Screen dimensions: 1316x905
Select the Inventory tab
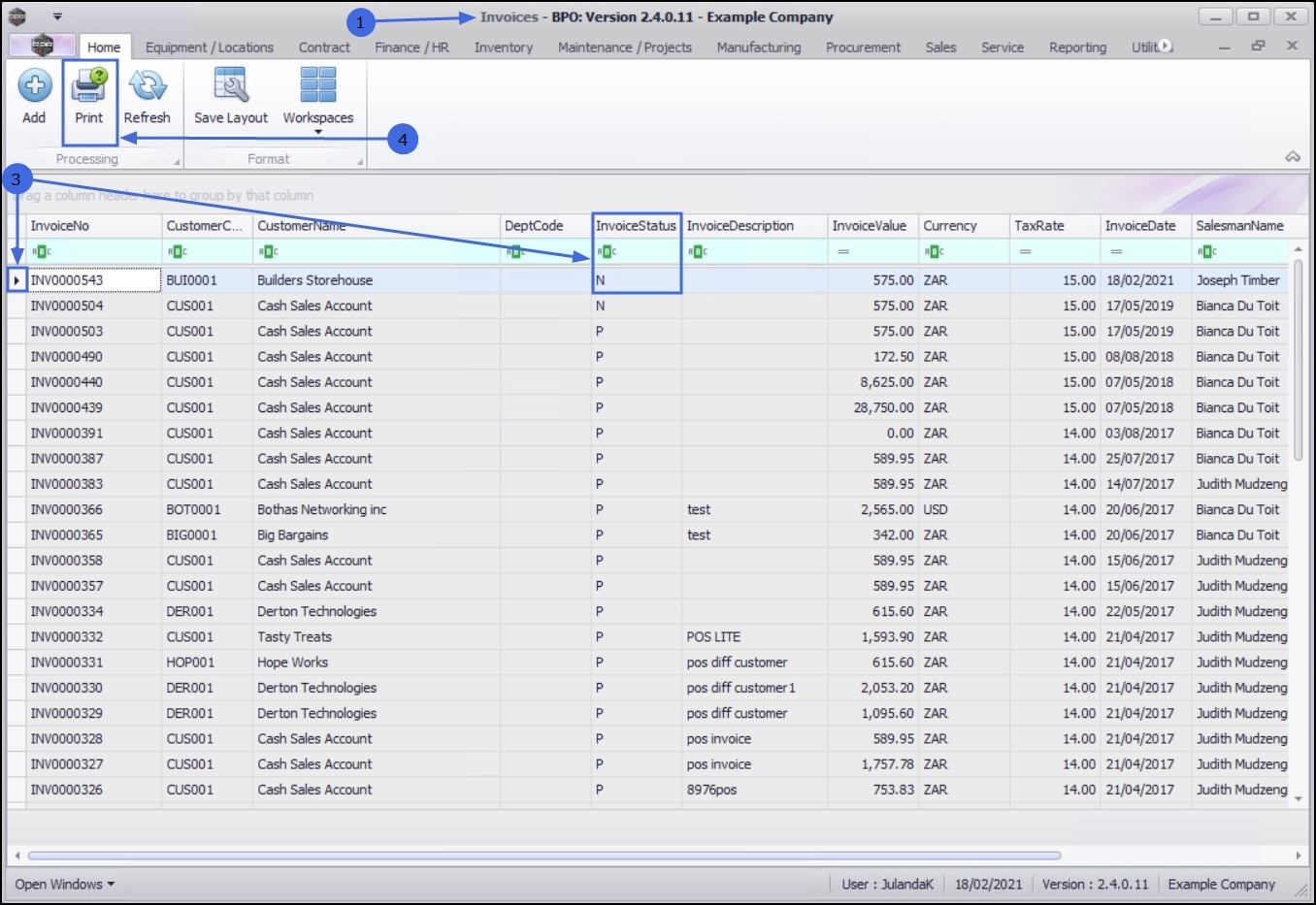[x=504, y=47]
